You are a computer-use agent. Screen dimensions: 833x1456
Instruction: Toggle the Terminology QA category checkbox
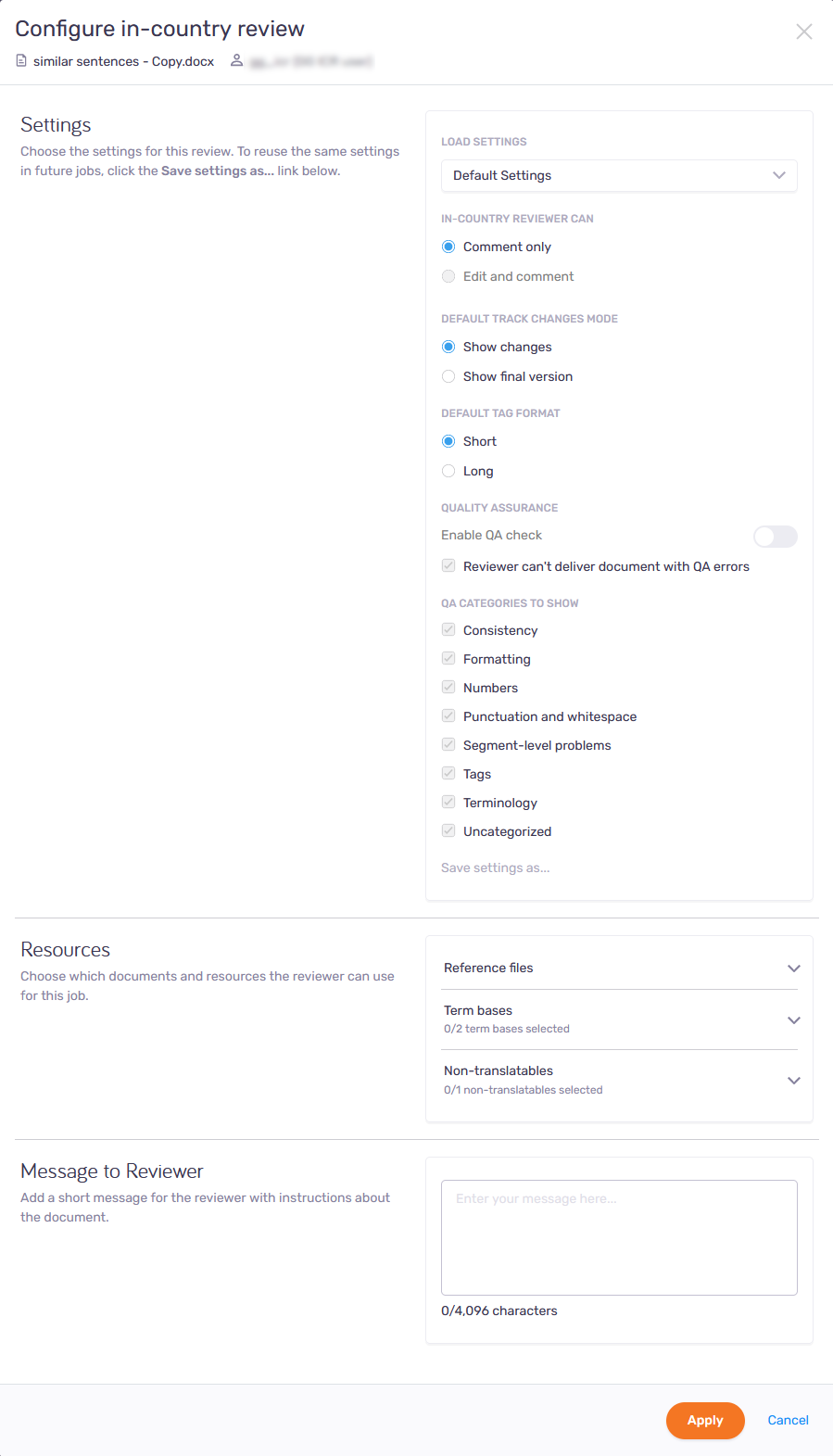448,802
